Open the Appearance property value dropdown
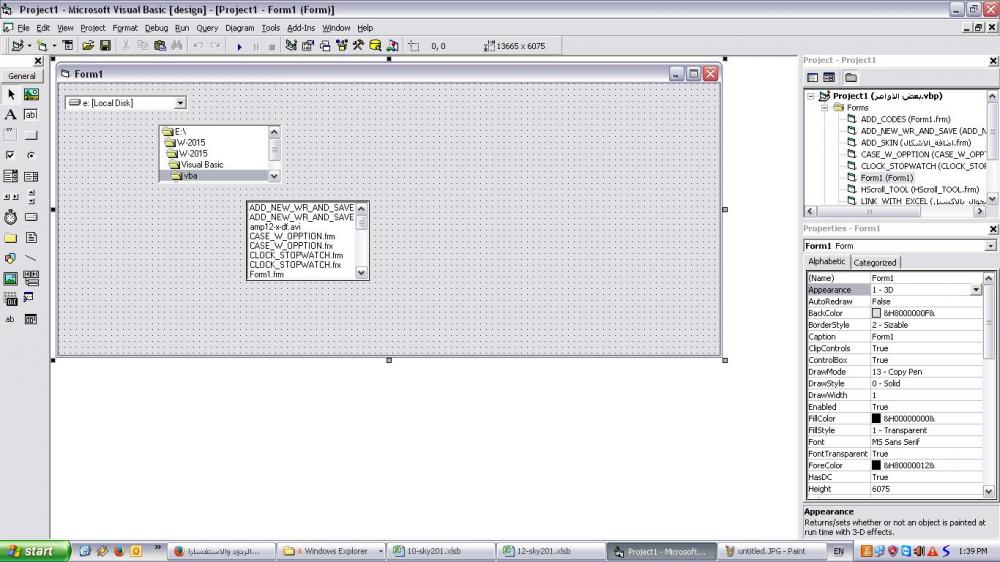1000x562 pixels. [976, 290]
